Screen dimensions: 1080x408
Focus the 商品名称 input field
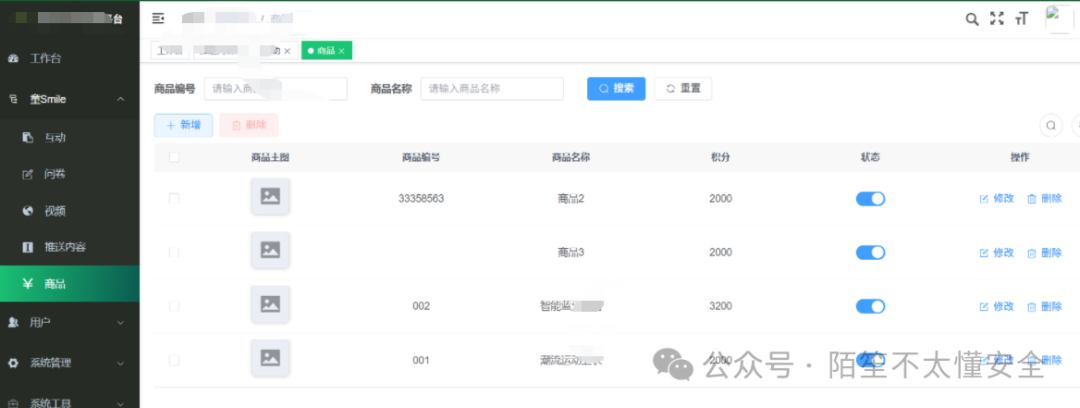492,88
